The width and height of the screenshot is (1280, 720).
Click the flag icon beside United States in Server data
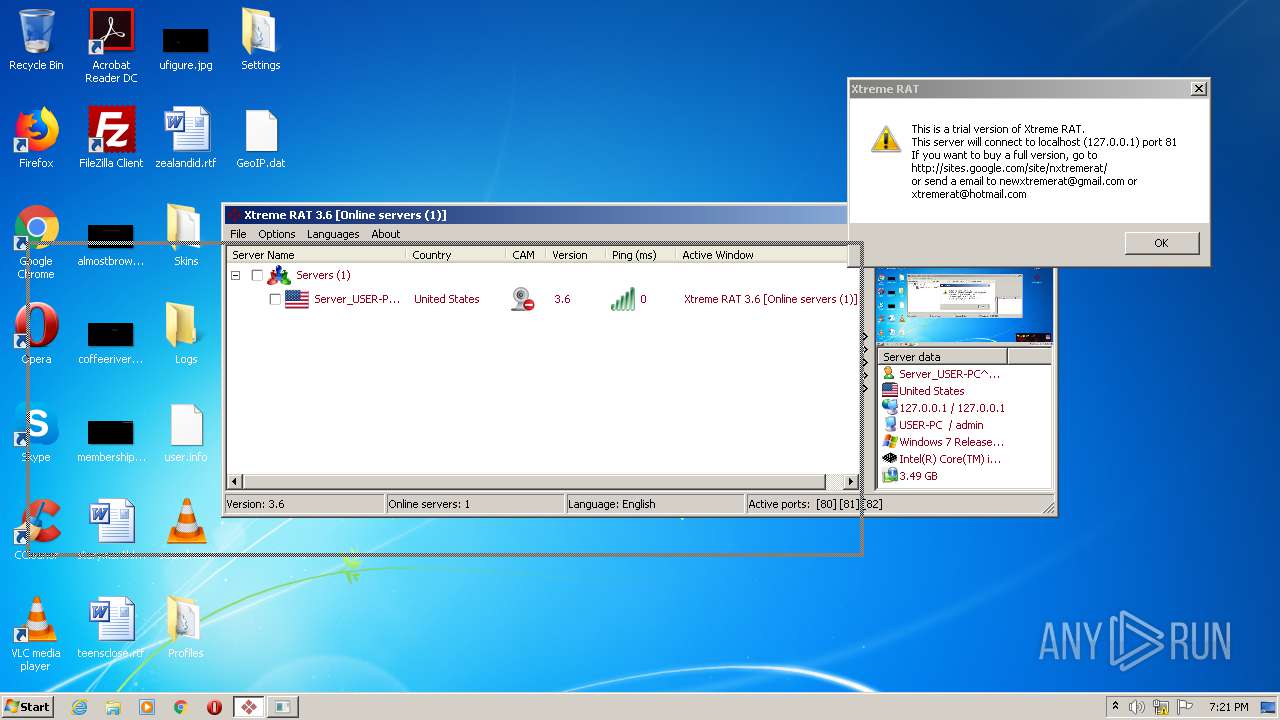coord(889,391)
